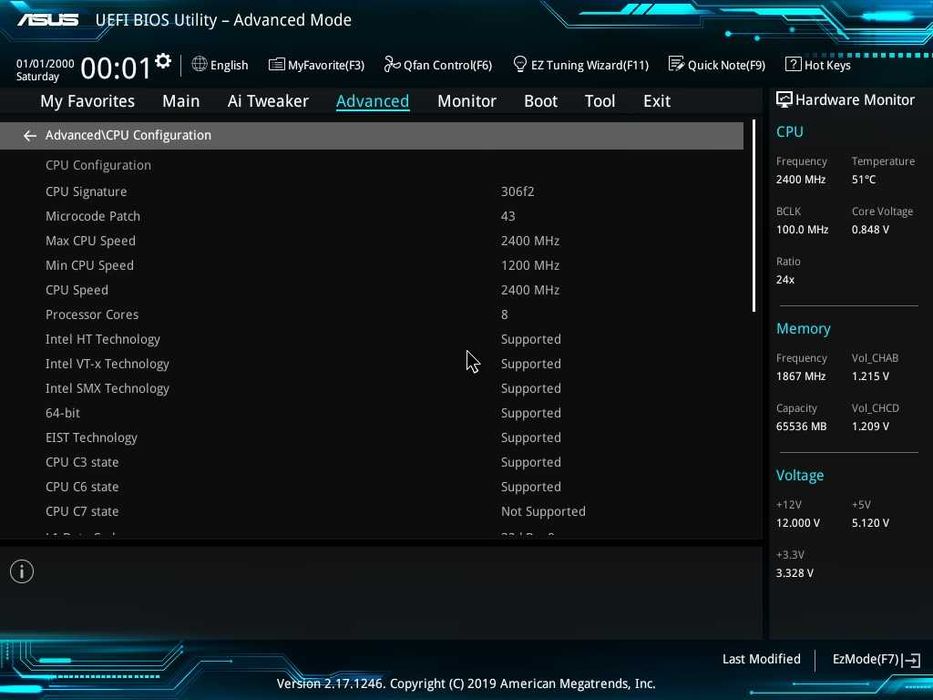Select the Intel HT Technology row

(371, 339)
